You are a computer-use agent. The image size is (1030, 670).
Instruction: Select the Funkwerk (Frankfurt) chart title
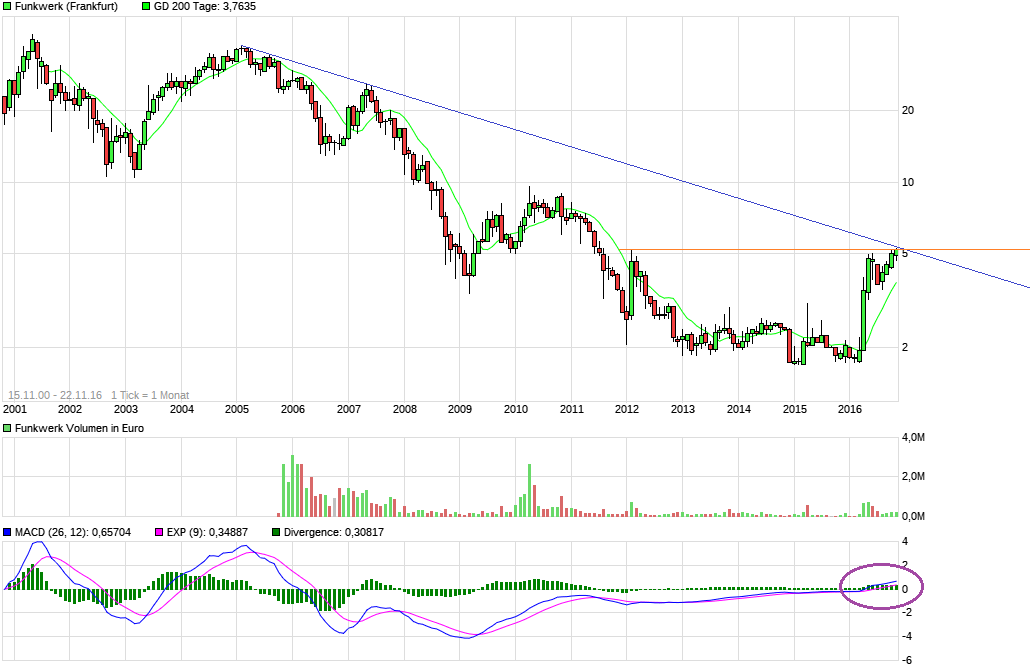point(66,7)
